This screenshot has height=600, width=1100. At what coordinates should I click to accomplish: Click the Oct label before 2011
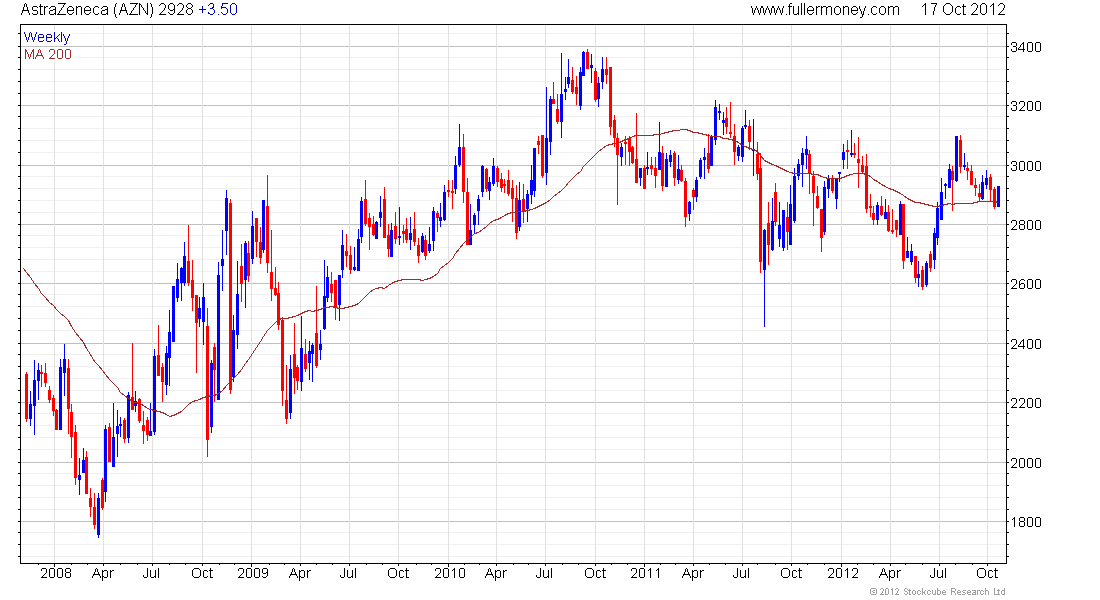tap(595, 573)
